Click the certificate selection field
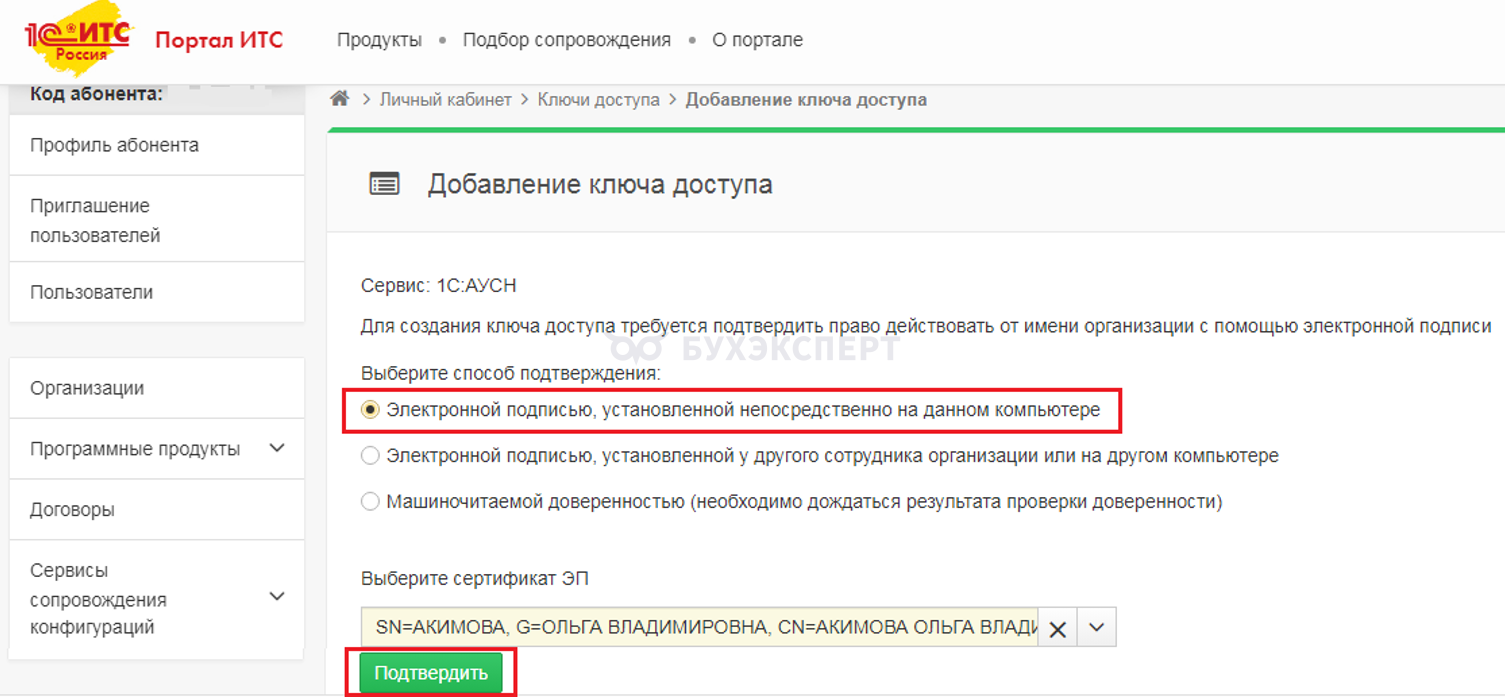The image size is (1505, 698). pos(700,628)
